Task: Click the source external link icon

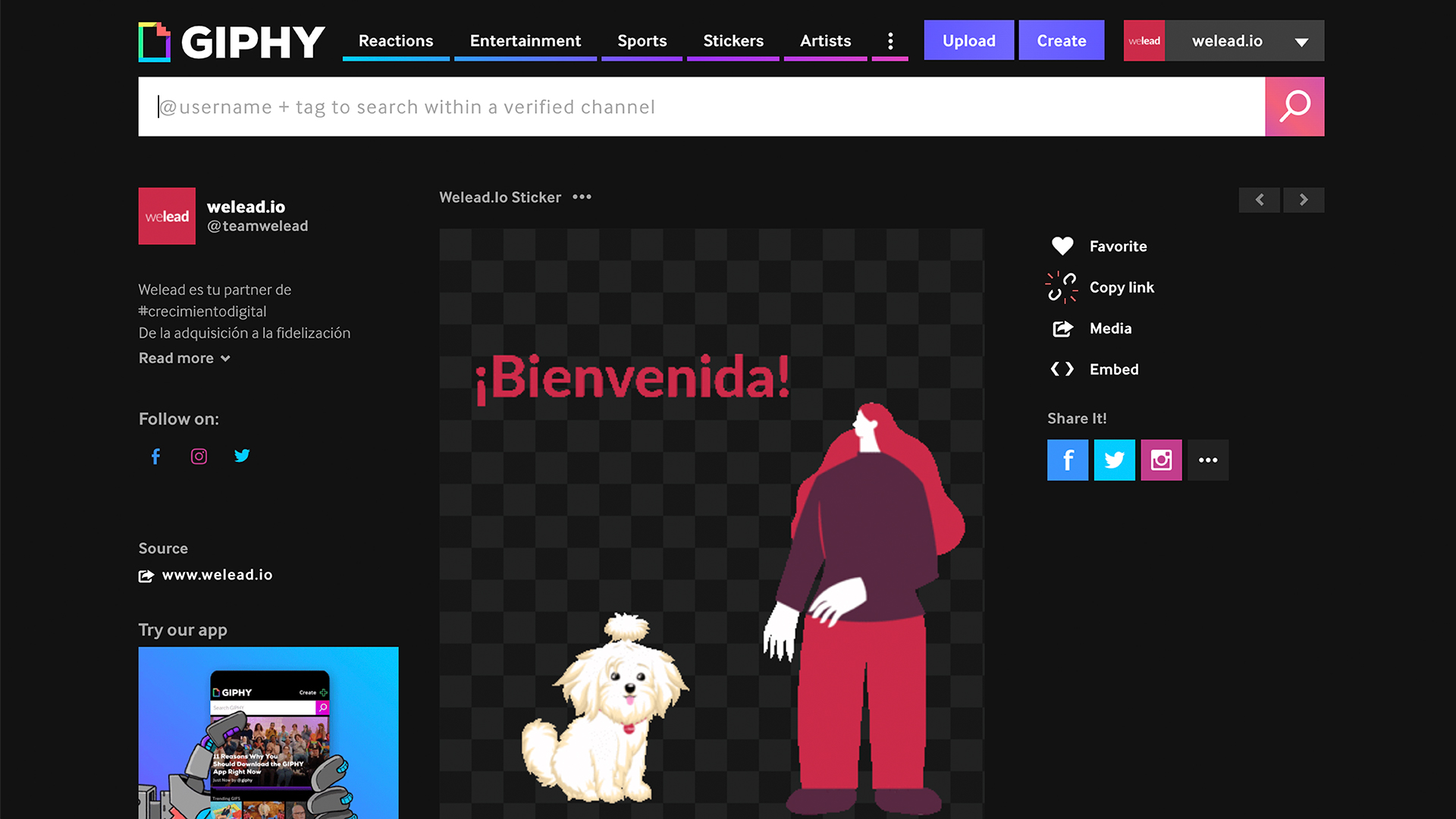Action: pyautogui.click(x=146, y=576)
